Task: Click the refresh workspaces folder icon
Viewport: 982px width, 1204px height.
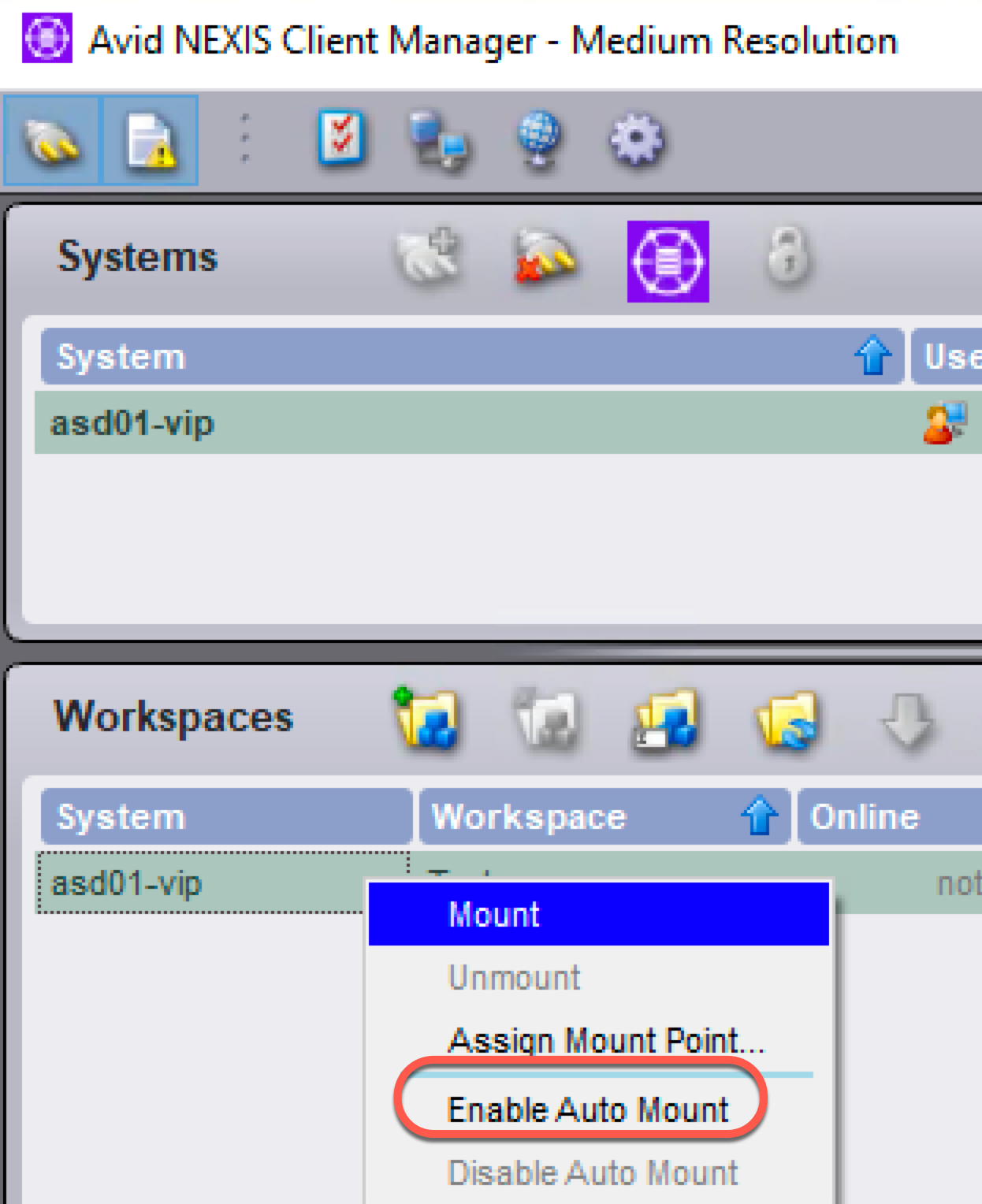Action: [x=787, y=719]
